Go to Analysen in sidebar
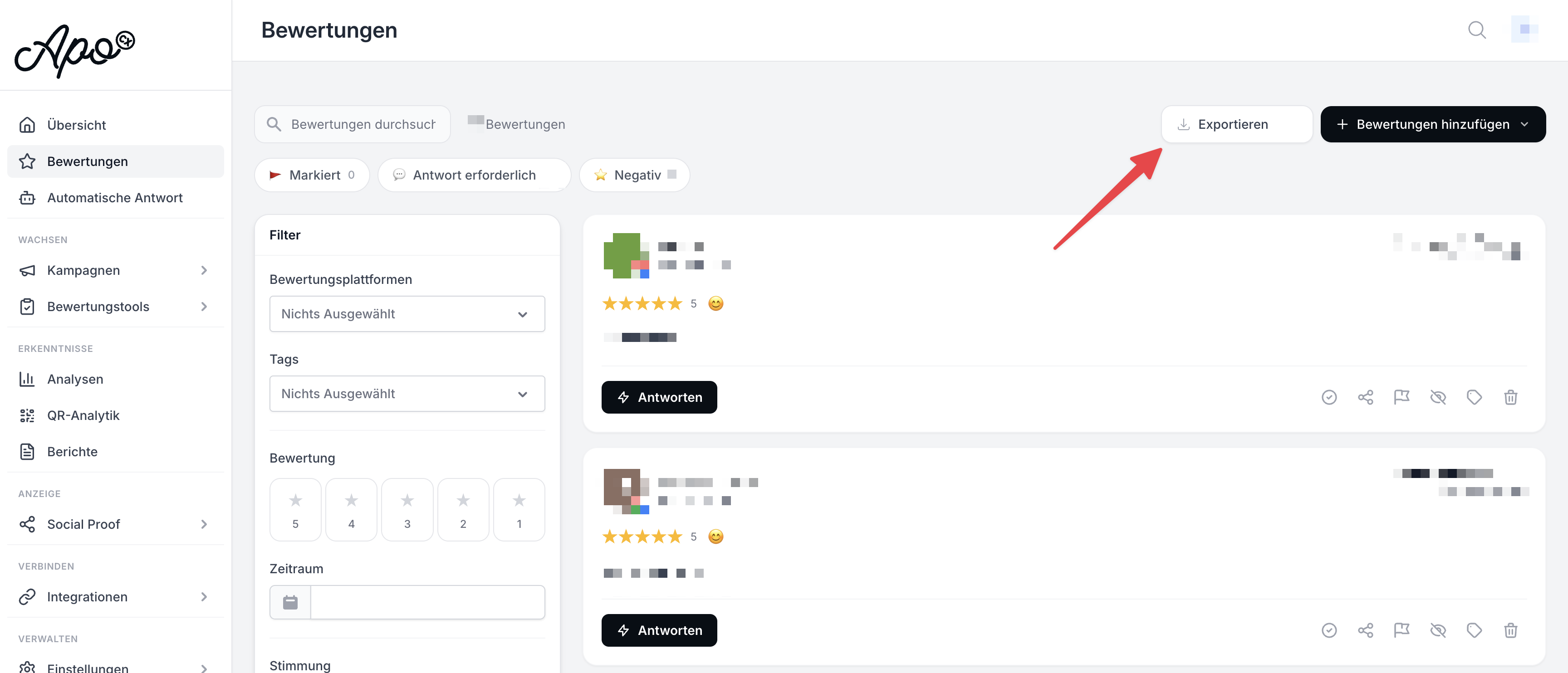The image size is (1568, 673). pos(75,379)
